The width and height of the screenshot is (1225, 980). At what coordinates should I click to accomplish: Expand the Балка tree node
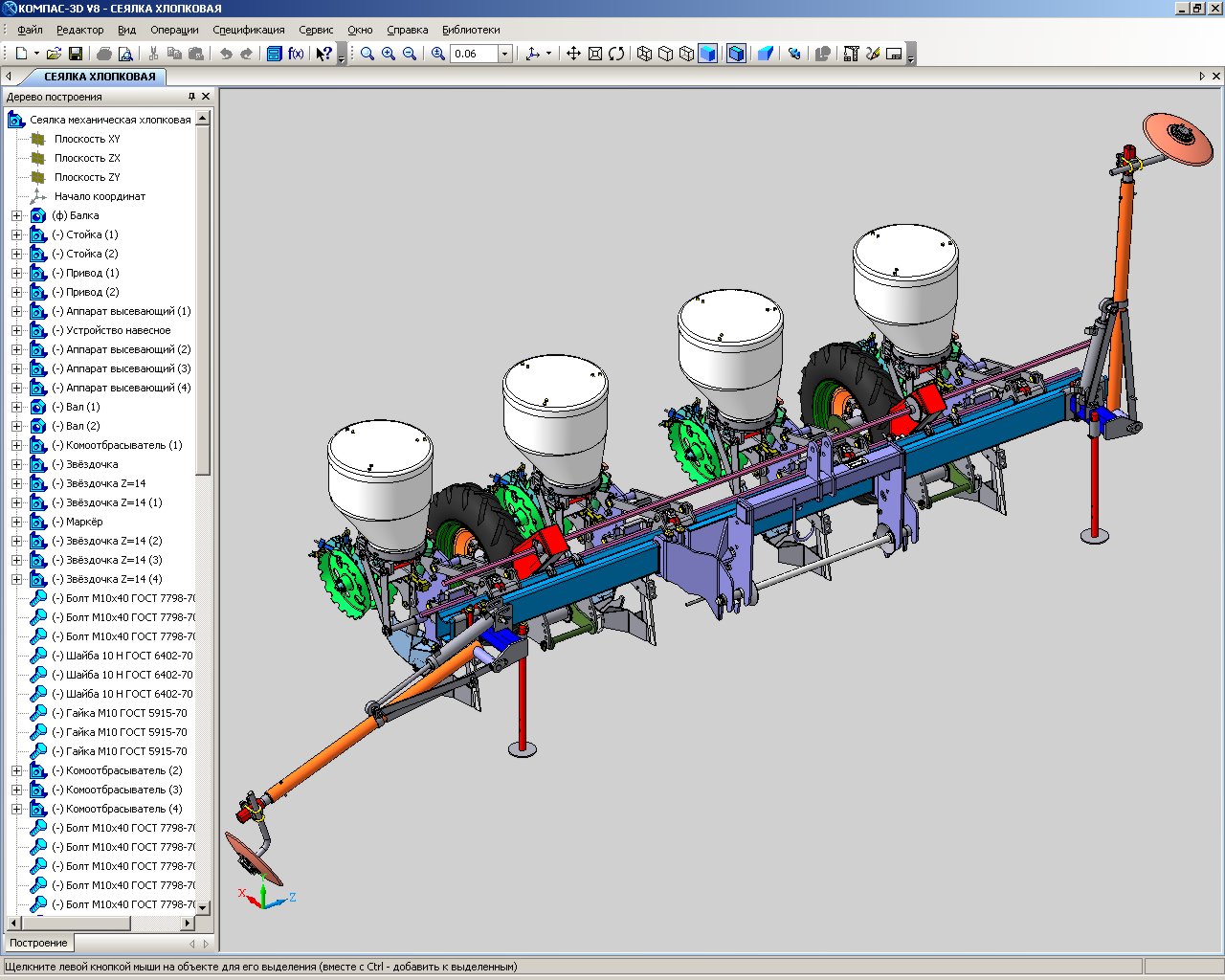[x=16, y=215]
